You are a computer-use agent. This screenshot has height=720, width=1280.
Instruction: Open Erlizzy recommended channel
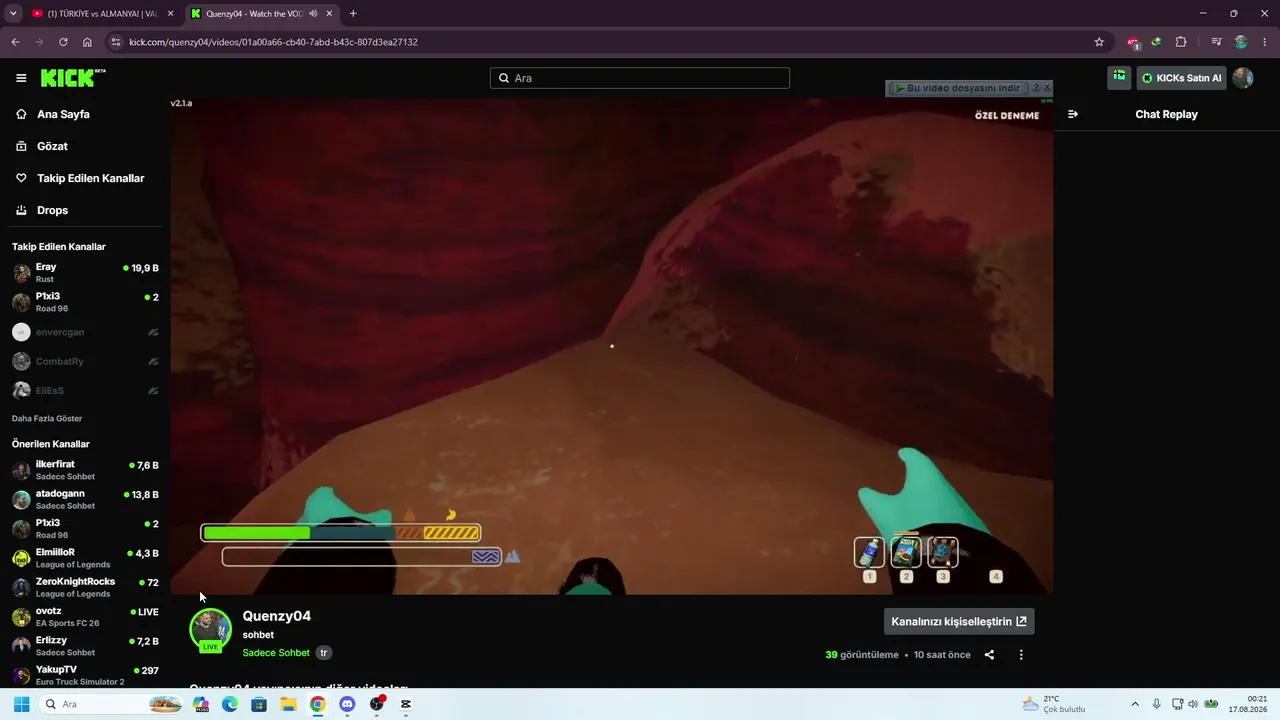[85, 646]
